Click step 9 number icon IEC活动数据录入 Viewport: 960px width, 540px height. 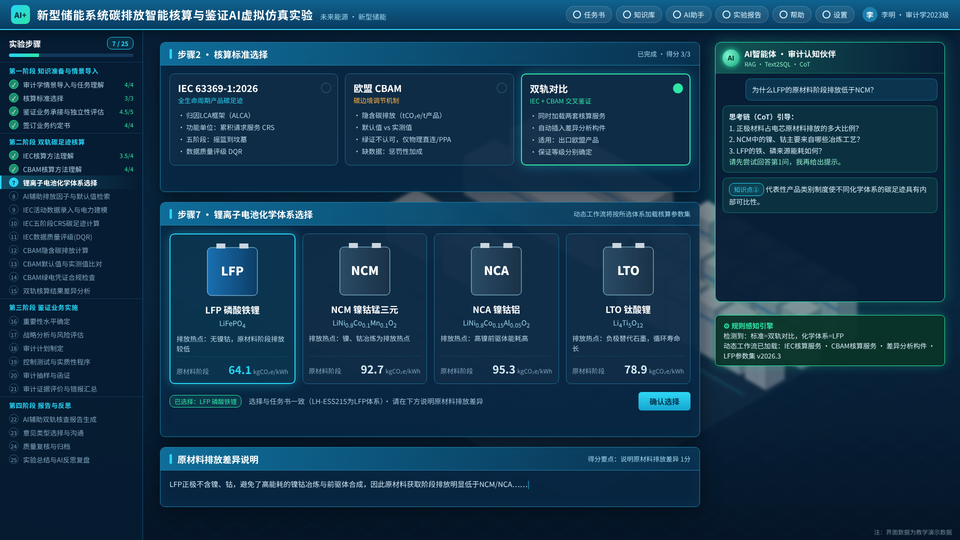(x=13, y=210)
